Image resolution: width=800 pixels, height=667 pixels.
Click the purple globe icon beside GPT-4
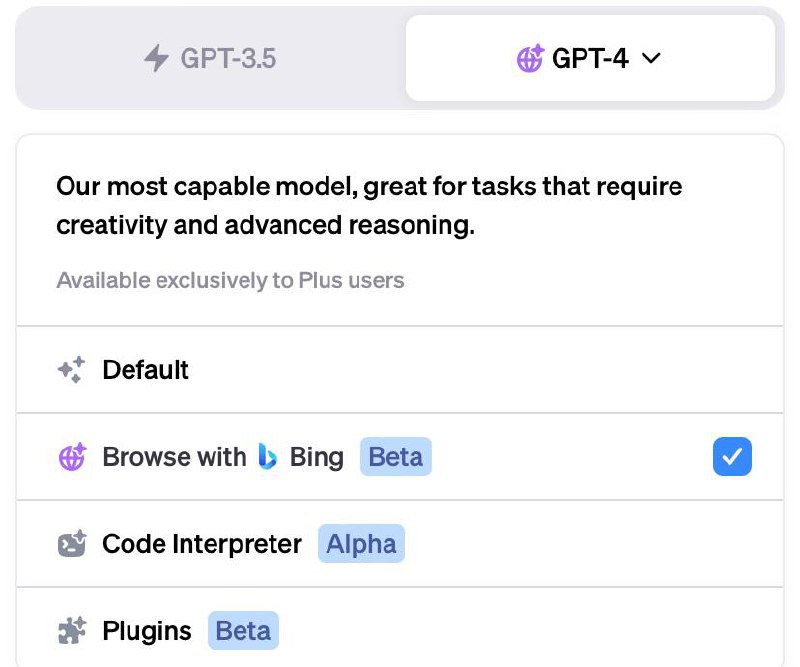coord(530,59)
